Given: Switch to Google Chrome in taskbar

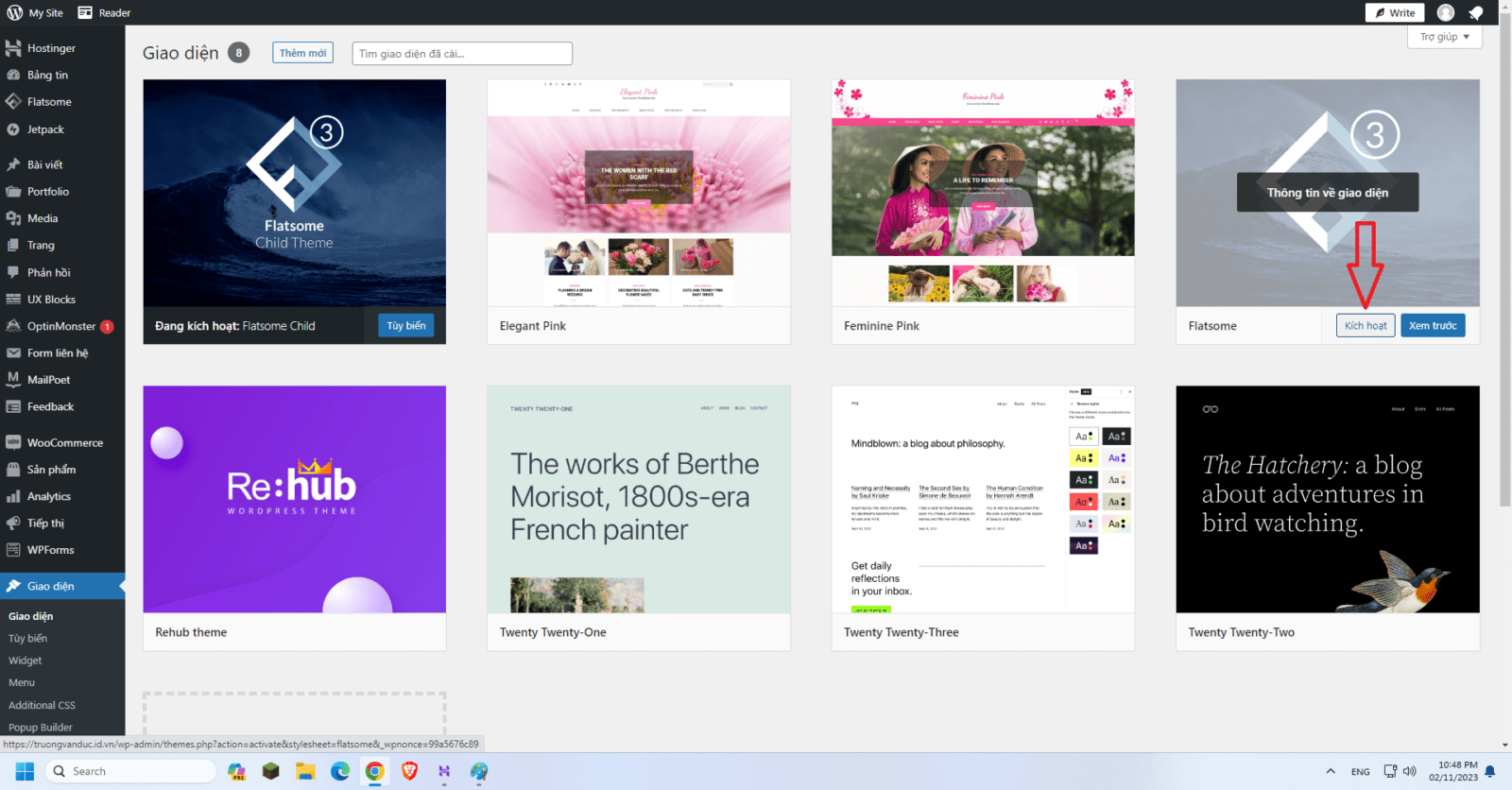Looking at the screenshot, I should 375,771.
